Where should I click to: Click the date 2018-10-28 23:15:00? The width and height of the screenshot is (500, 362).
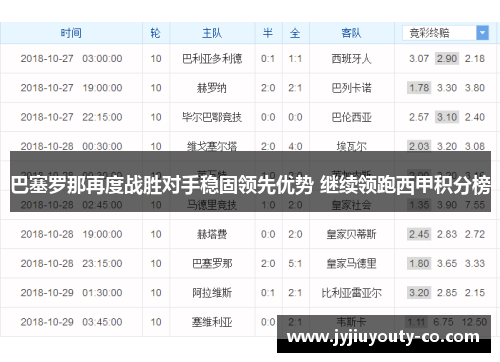(71, 264)
